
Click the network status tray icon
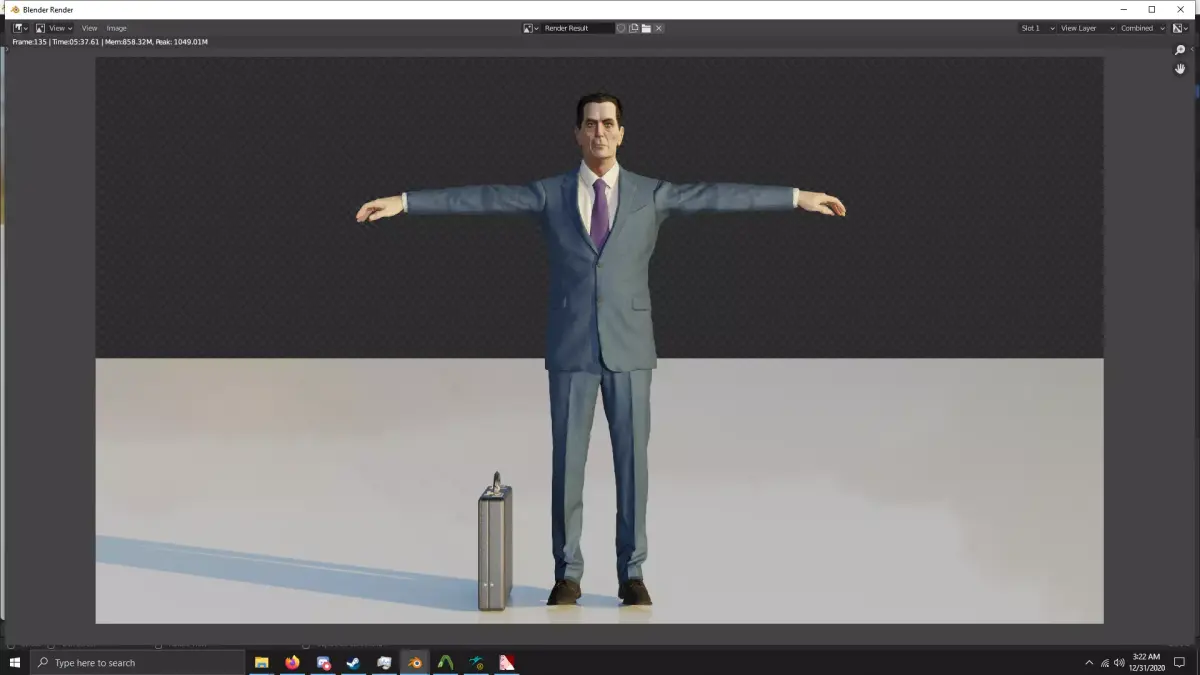click(1105, 663)
